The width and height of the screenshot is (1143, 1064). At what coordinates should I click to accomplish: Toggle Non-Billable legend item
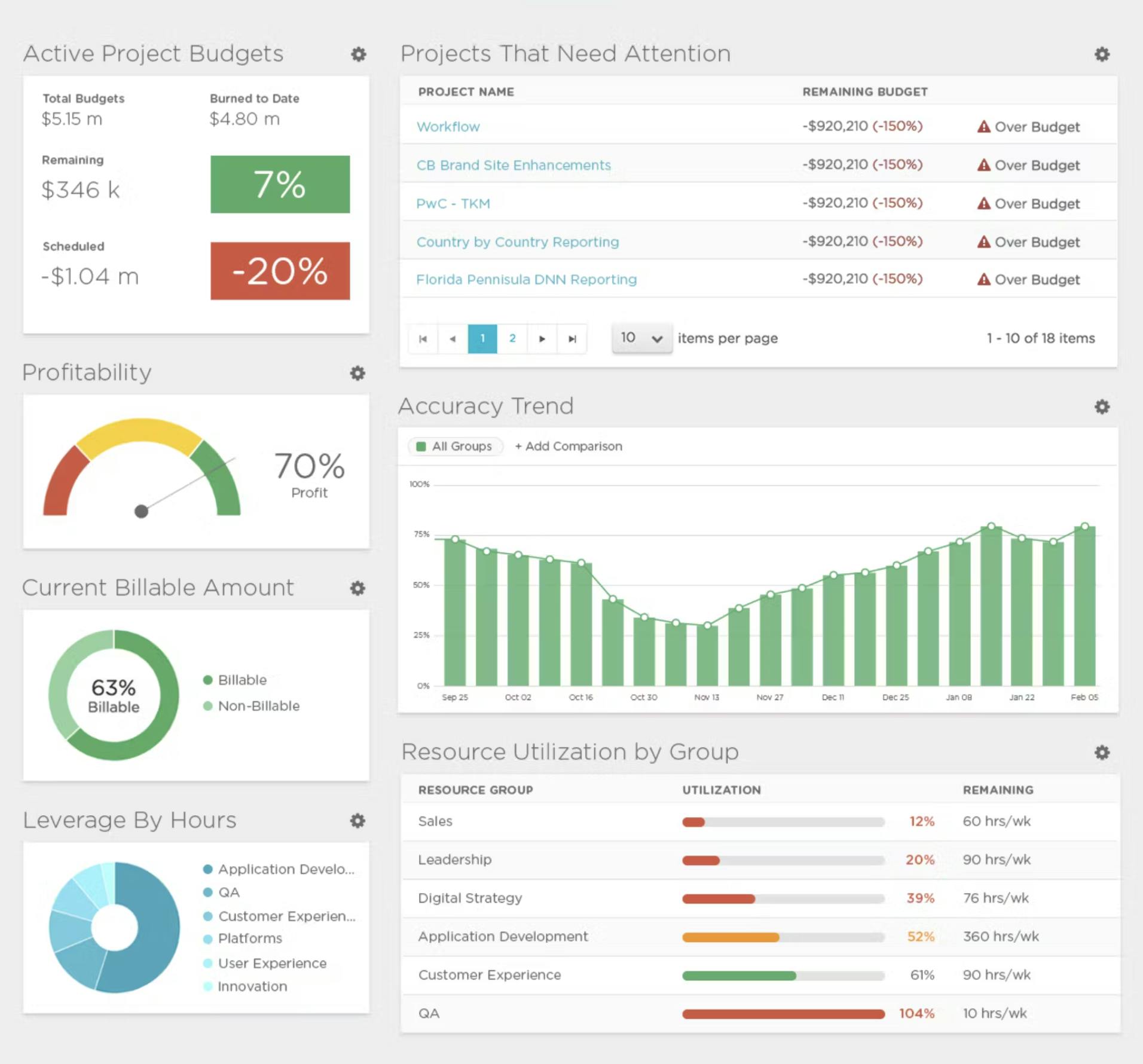click(x=252, y=706)
